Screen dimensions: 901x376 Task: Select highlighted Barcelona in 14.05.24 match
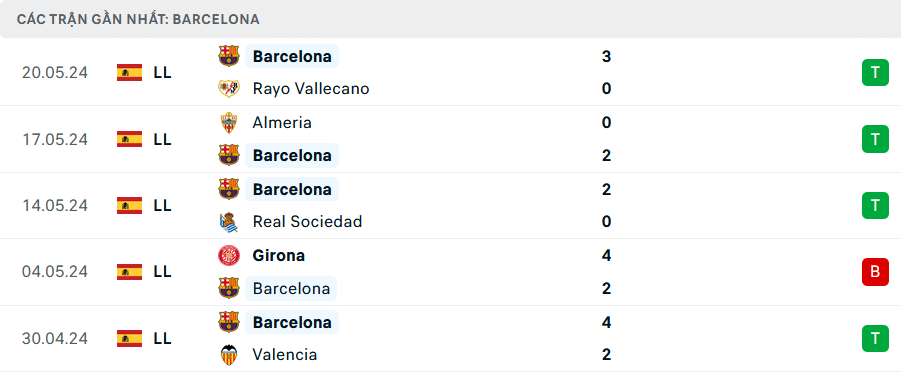[292, 189]
